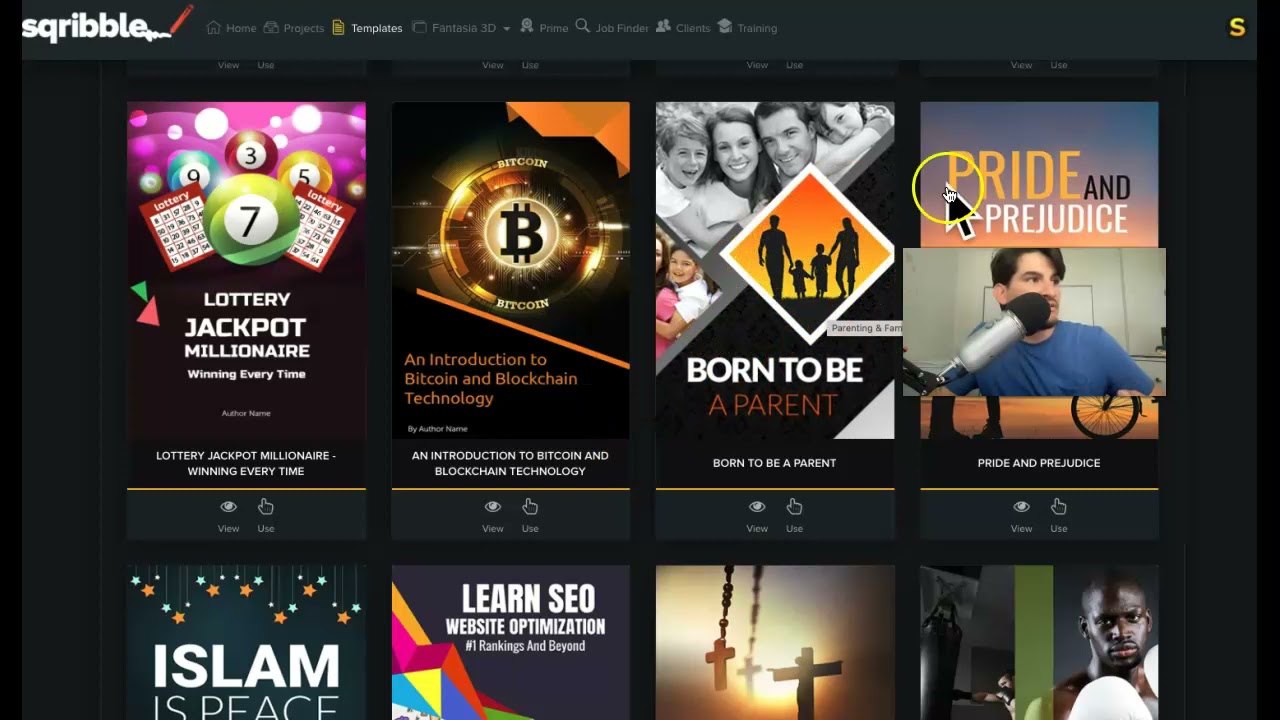Viewport: 1280px width, 720px height.
Task: Click View link above Lottery Jackpot card
Action: tap(228, 65)
